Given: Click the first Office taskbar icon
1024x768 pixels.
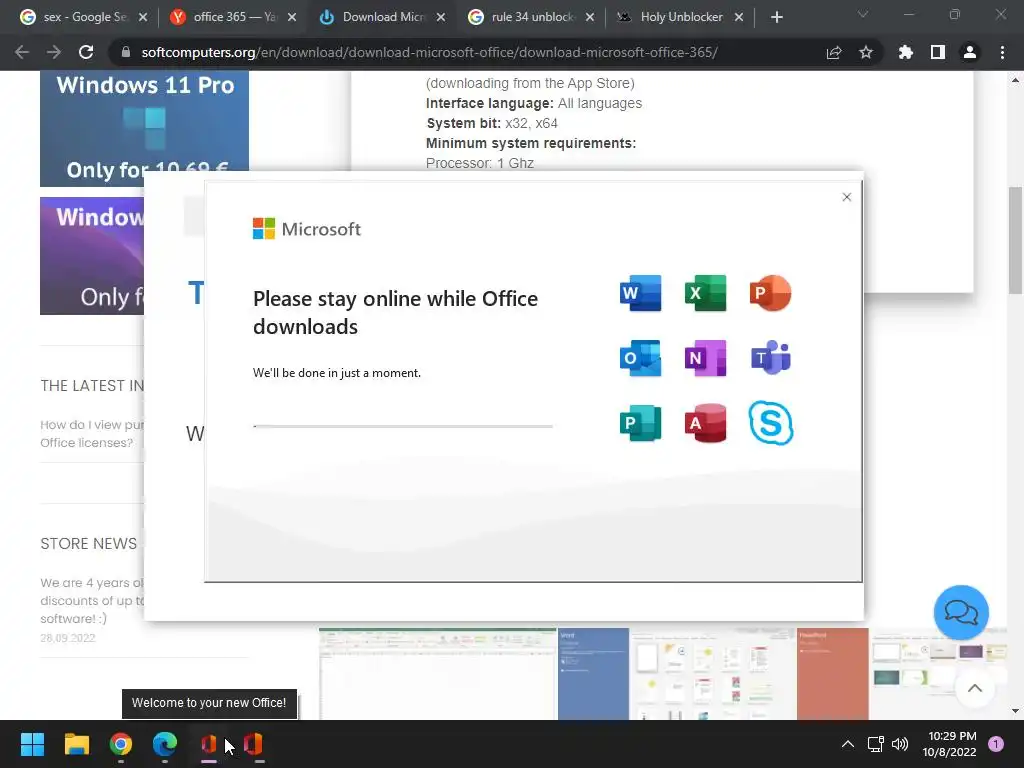Looking at the screenshot, I should pyautogui.click(x=209, y=744).
